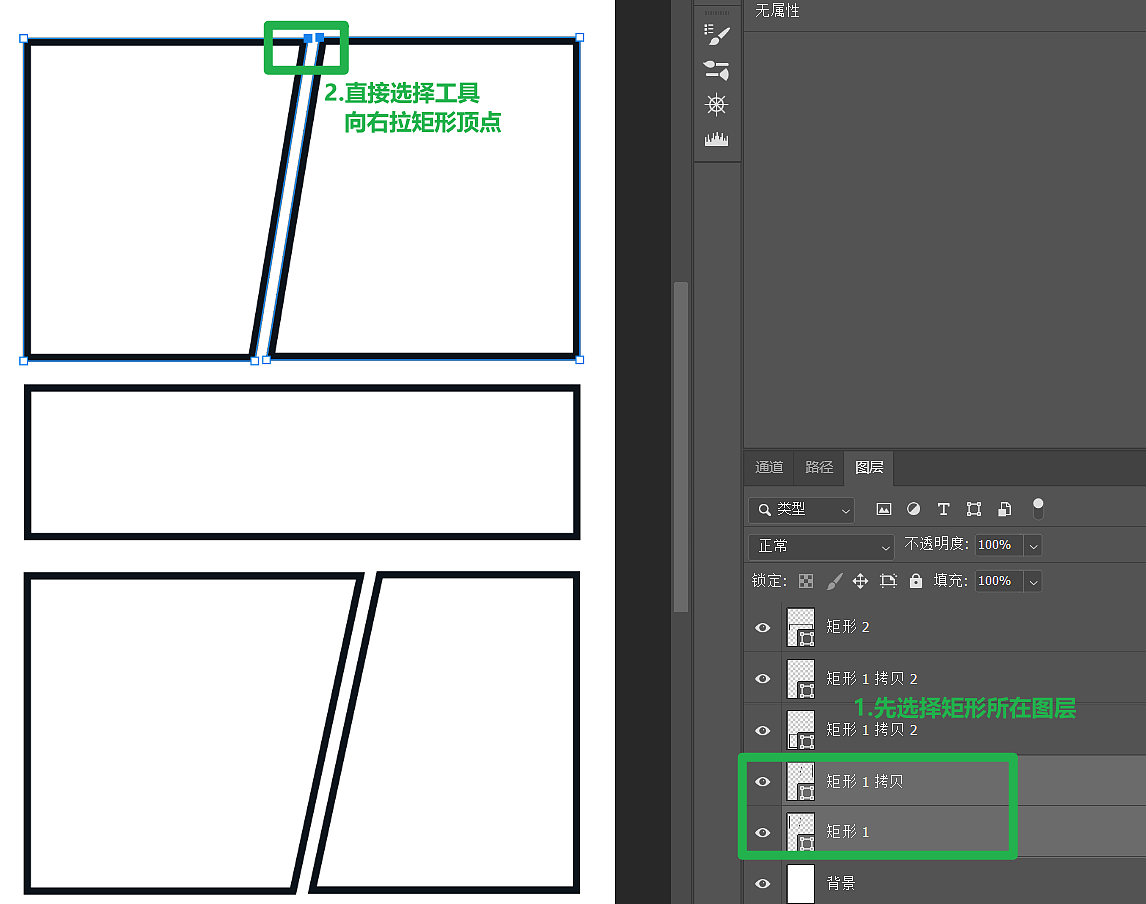Expand the 填充 fill slider arrow
This screenshot has width=1146, height=904.
click(x=1033, y=582)
